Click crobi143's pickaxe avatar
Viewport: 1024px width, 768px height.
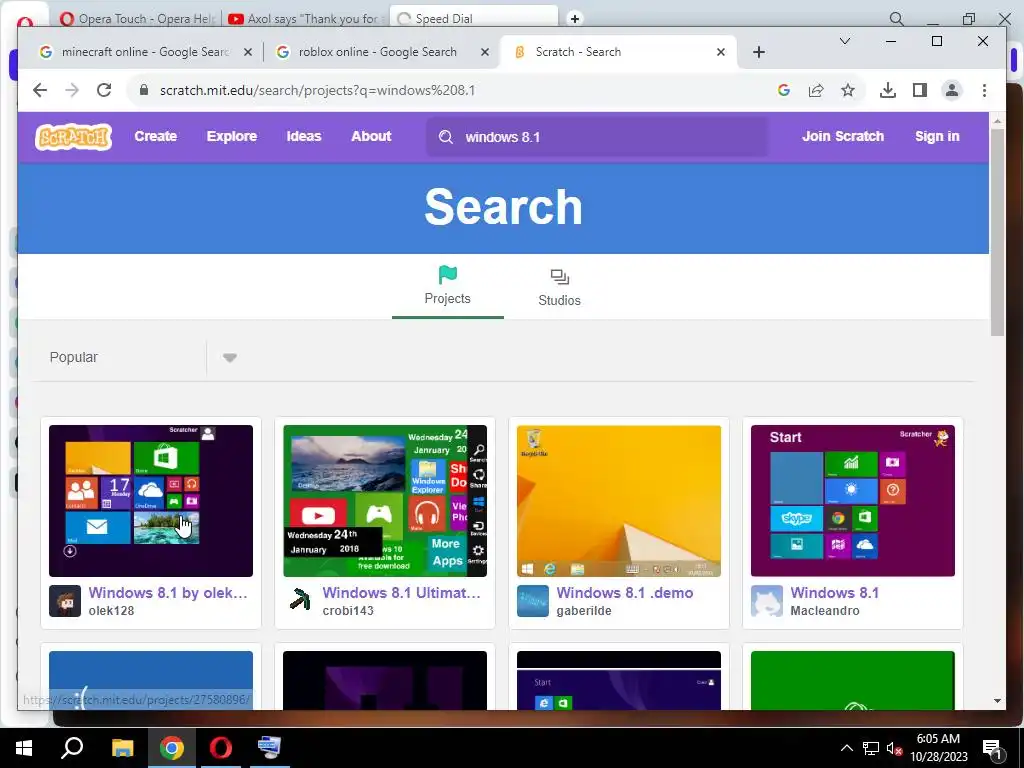299,601
